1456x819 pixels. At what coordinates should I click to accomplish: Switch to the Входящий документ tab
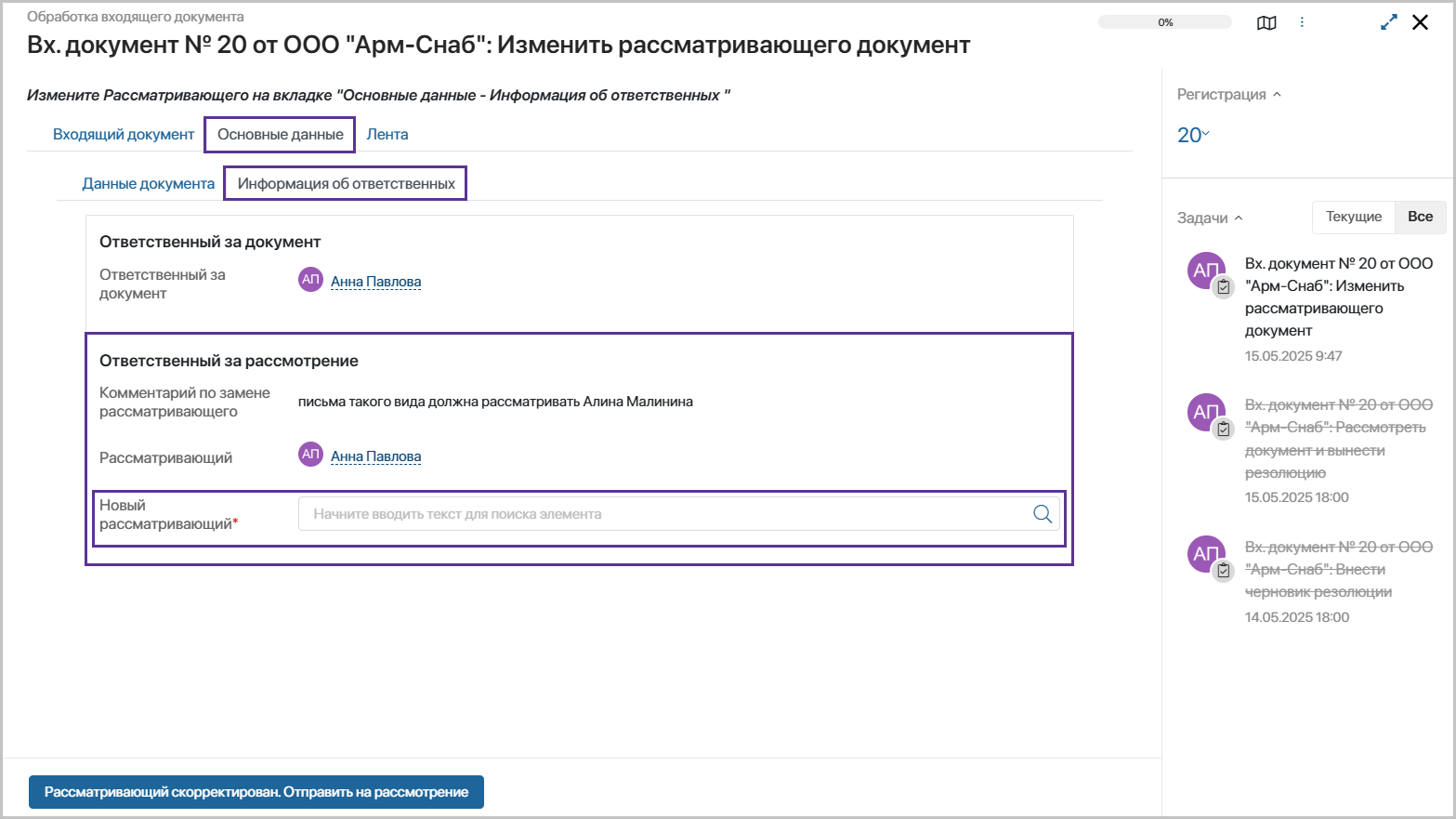124,135
